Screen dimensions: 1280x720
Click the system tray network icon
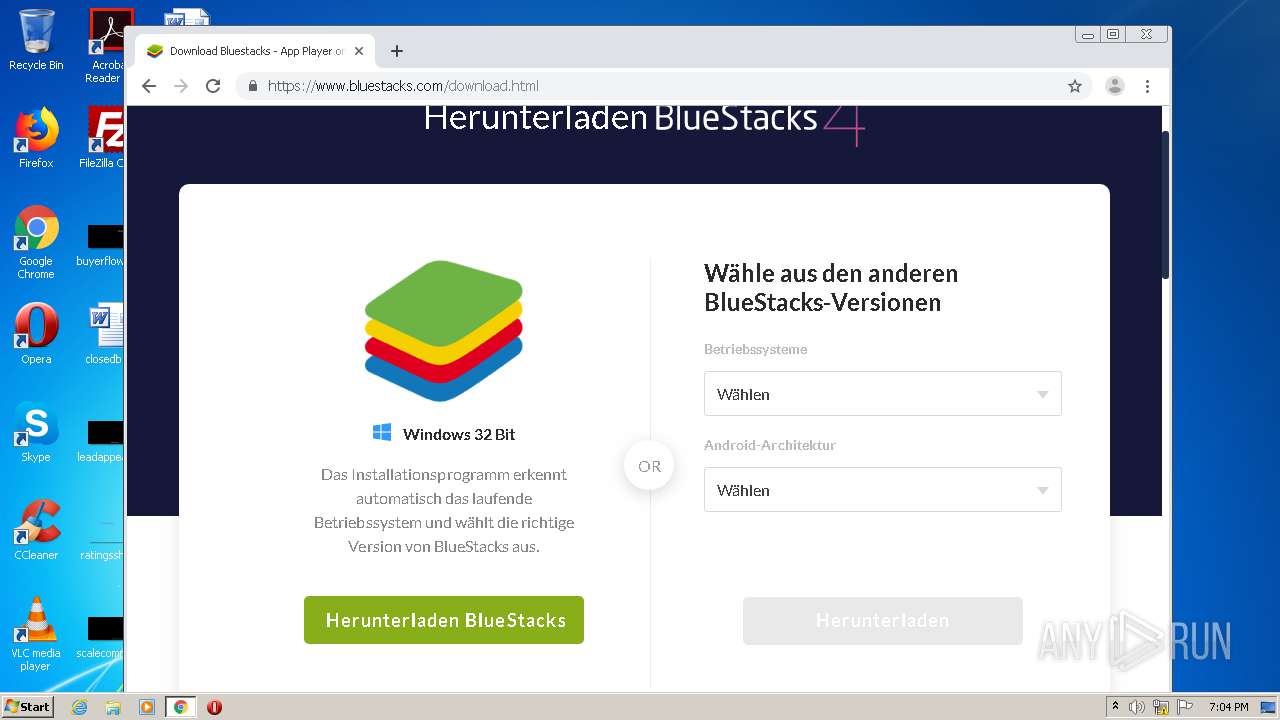pos(1161,707)
